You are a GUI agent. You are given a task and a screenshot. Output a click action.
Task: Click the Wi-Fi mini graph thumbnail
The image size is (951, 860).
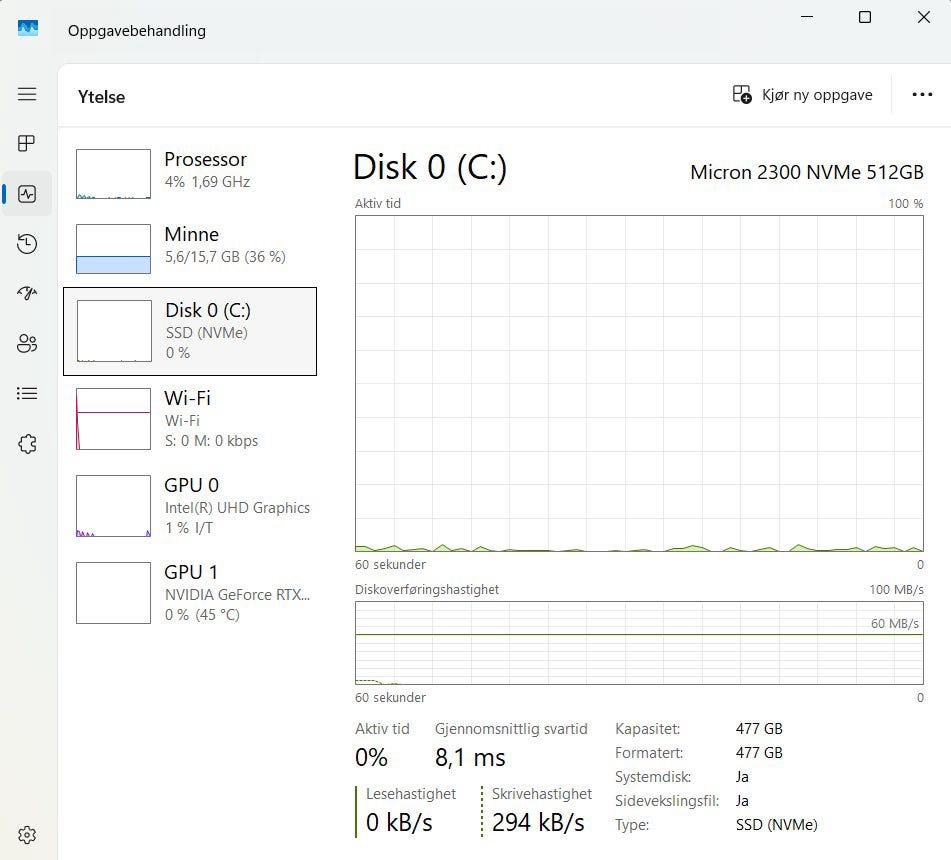113,419
